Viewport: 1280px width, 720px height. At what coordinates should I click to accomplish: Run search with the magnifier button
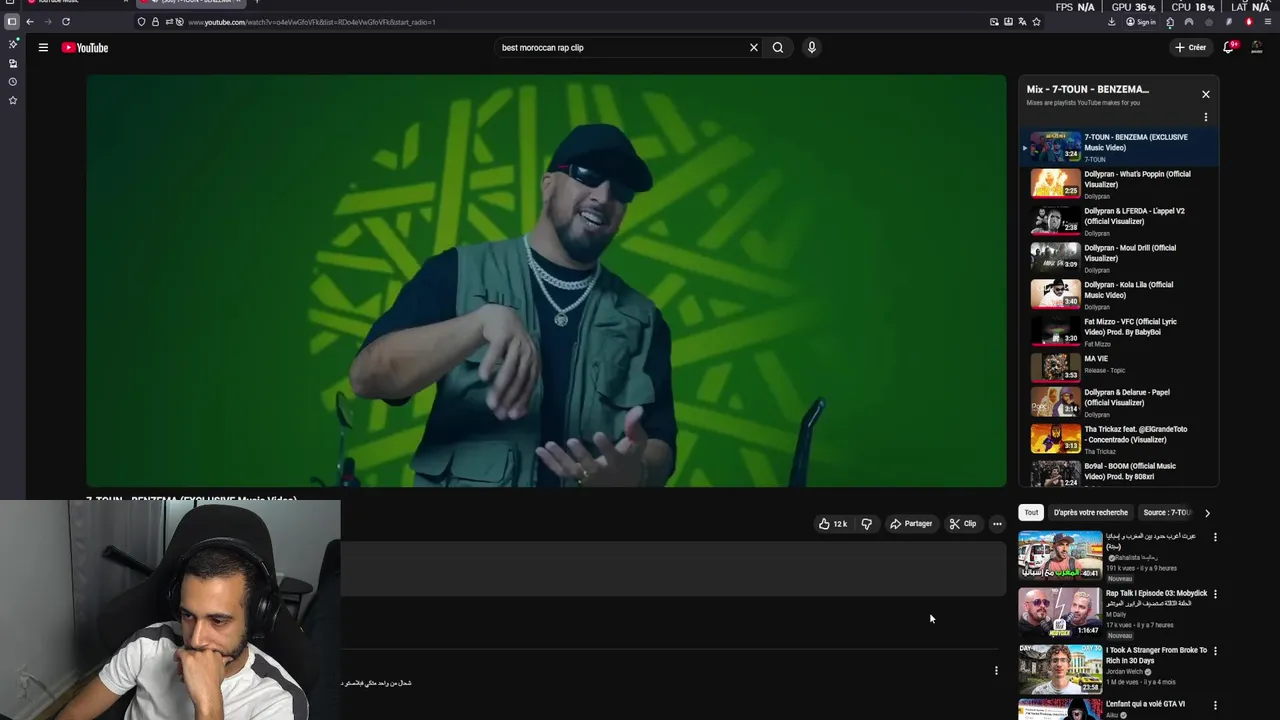click(x=778, y=47)
